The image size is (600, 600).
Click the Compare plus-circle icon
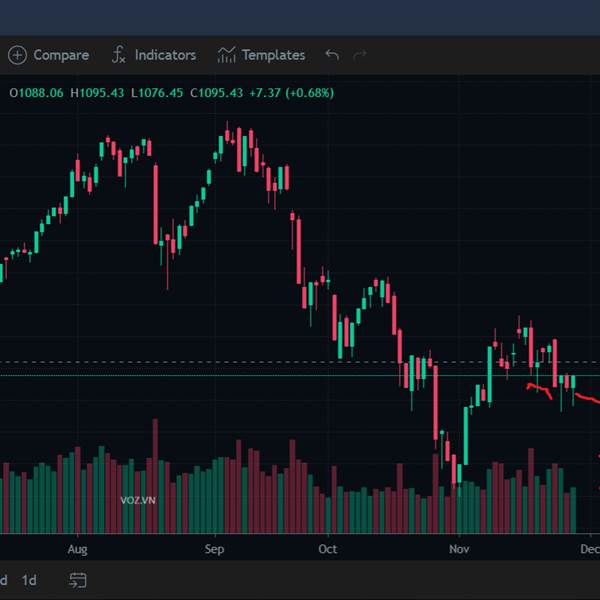click(17, 55)
